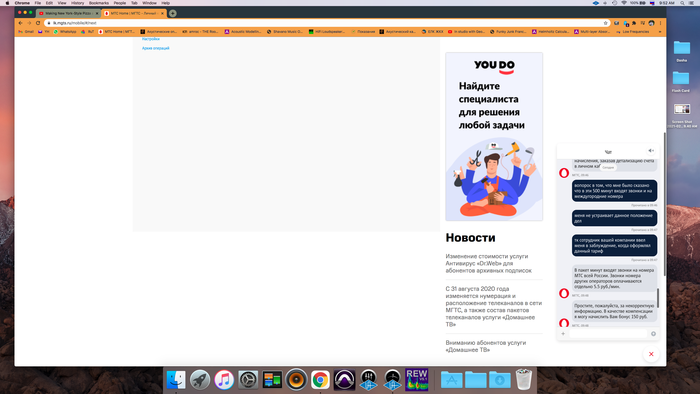Open Pro Tools from the Dock
700x394 pixels.
pyautogui.click(x=345, y=380)
